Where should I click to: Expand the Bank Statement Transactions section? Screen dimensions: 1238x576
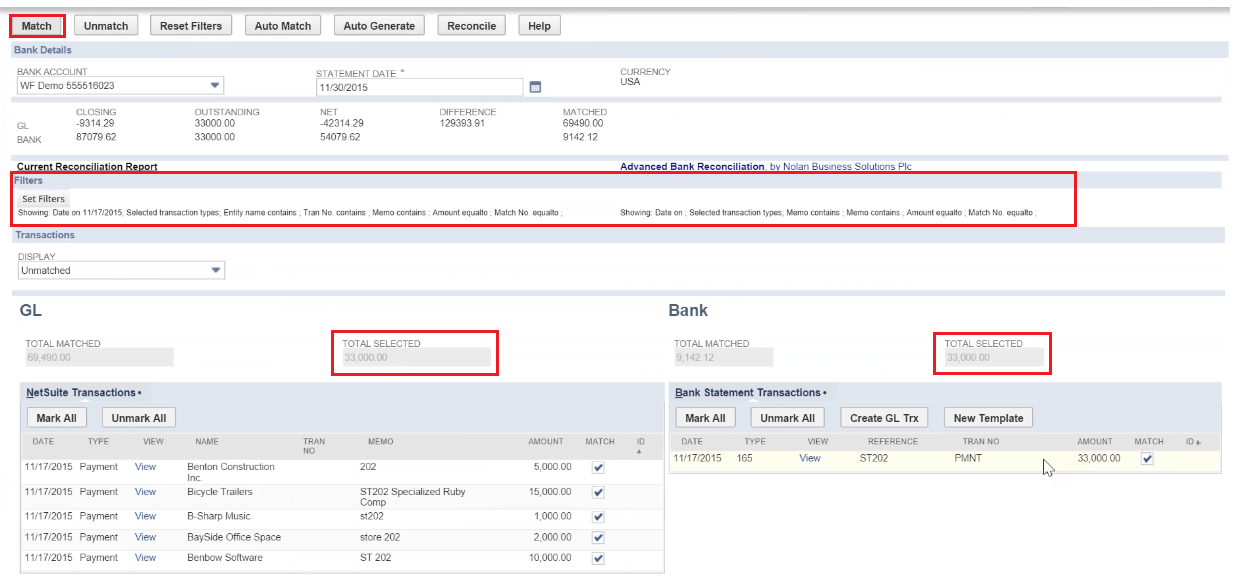pyautogui.click(x=746, y=391)
